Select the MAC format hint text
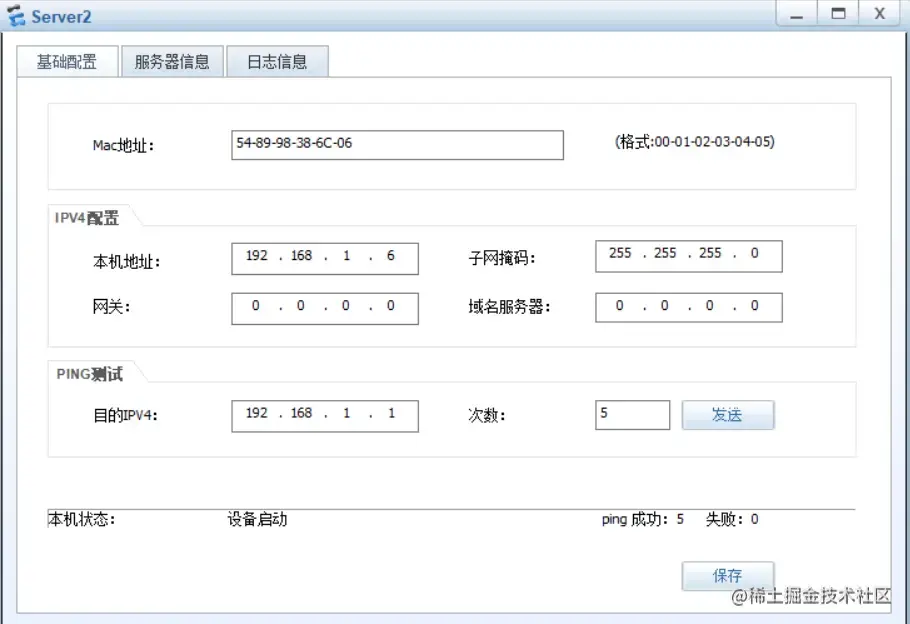 click(x=695, y=142)
